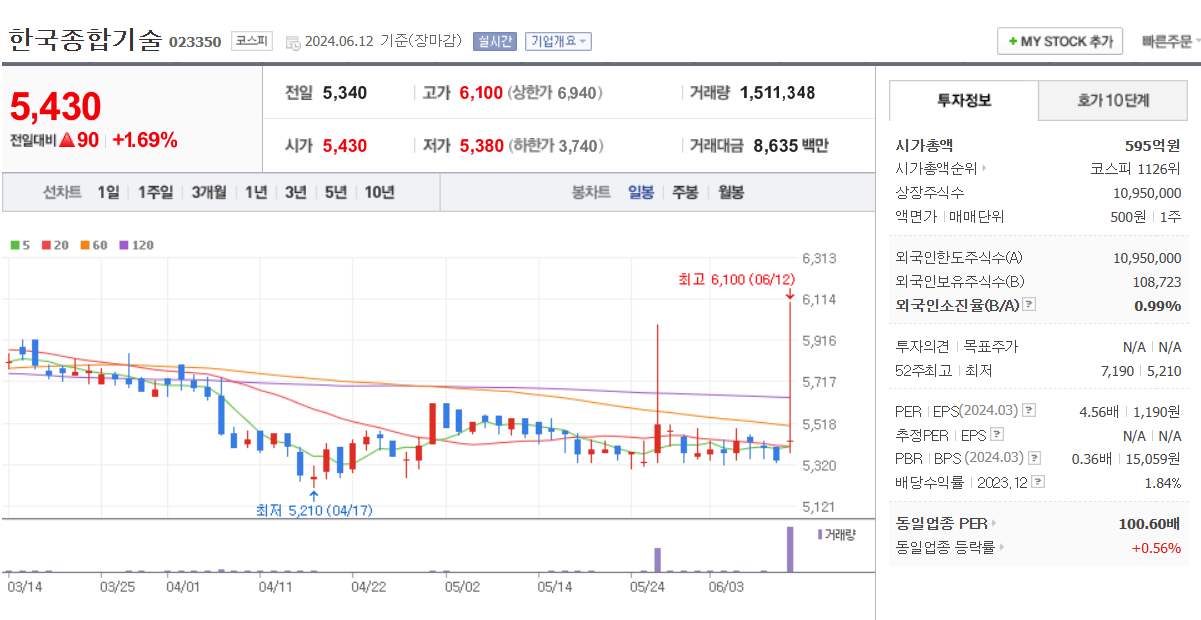Image resolution: width=1201 pixels, height=620 pixels.
Task: Click the +1.69% change rate
Action: 145,140
